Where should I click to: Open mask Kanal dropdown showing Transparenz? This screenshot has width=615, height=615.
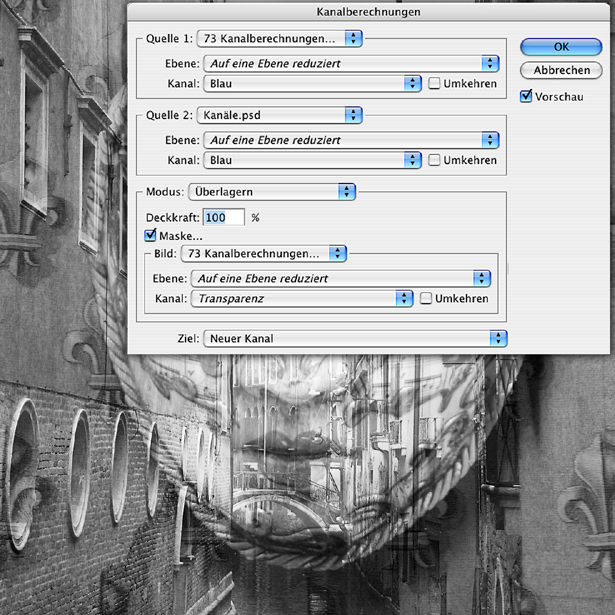tap(302, 298)
